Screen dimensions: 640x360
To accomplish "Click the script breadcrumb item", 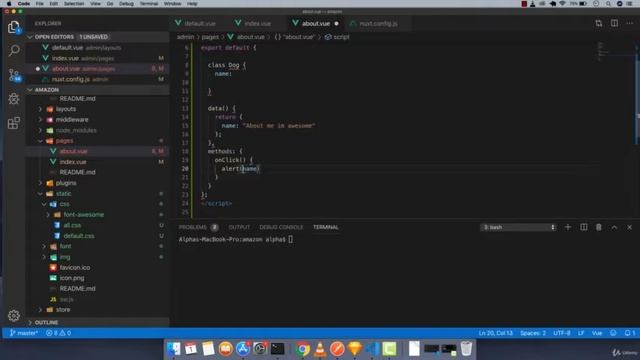I will (x=338, y=37).
